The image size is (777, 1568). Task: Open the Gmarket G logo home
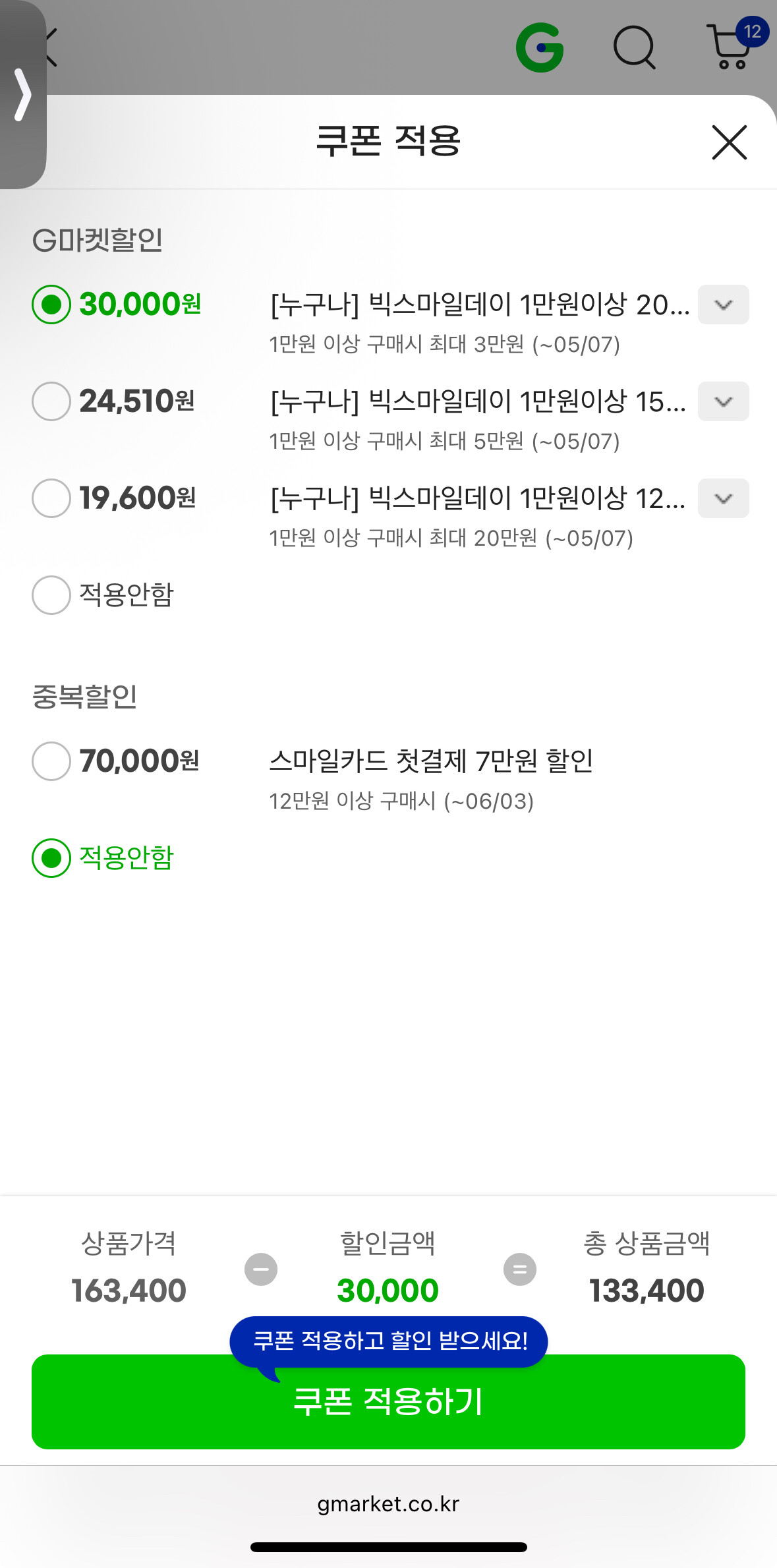pyautogui.click(x=540, y=47)
